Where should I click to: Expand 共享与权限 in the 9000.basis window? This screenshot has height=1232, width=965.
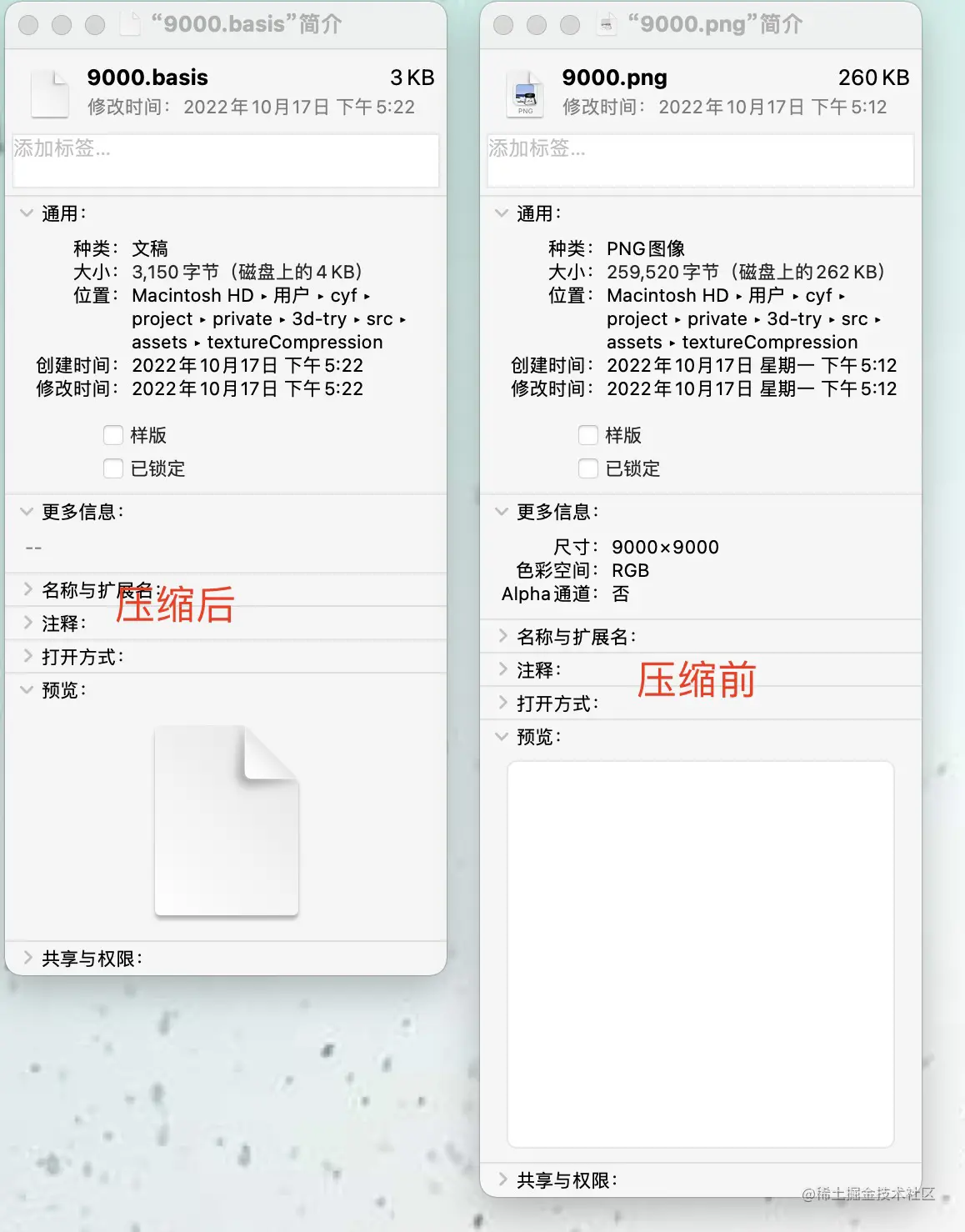(x=26, y=957)
